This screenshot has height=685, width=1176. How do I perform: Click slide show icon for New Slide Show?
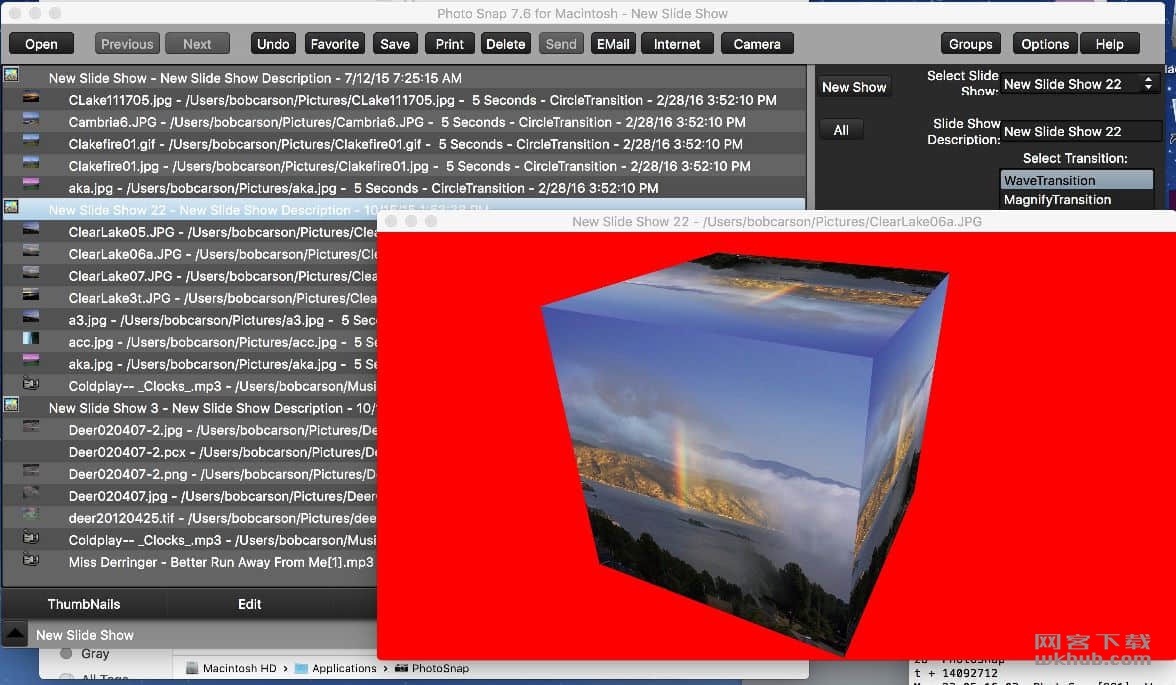pos(11,75)
